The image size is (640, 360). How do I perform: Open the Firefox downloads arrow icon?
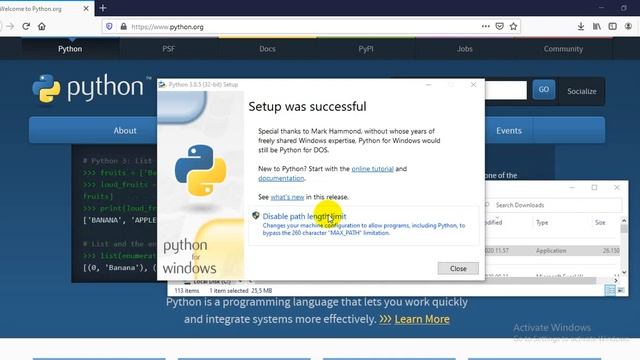pos(581,27)
